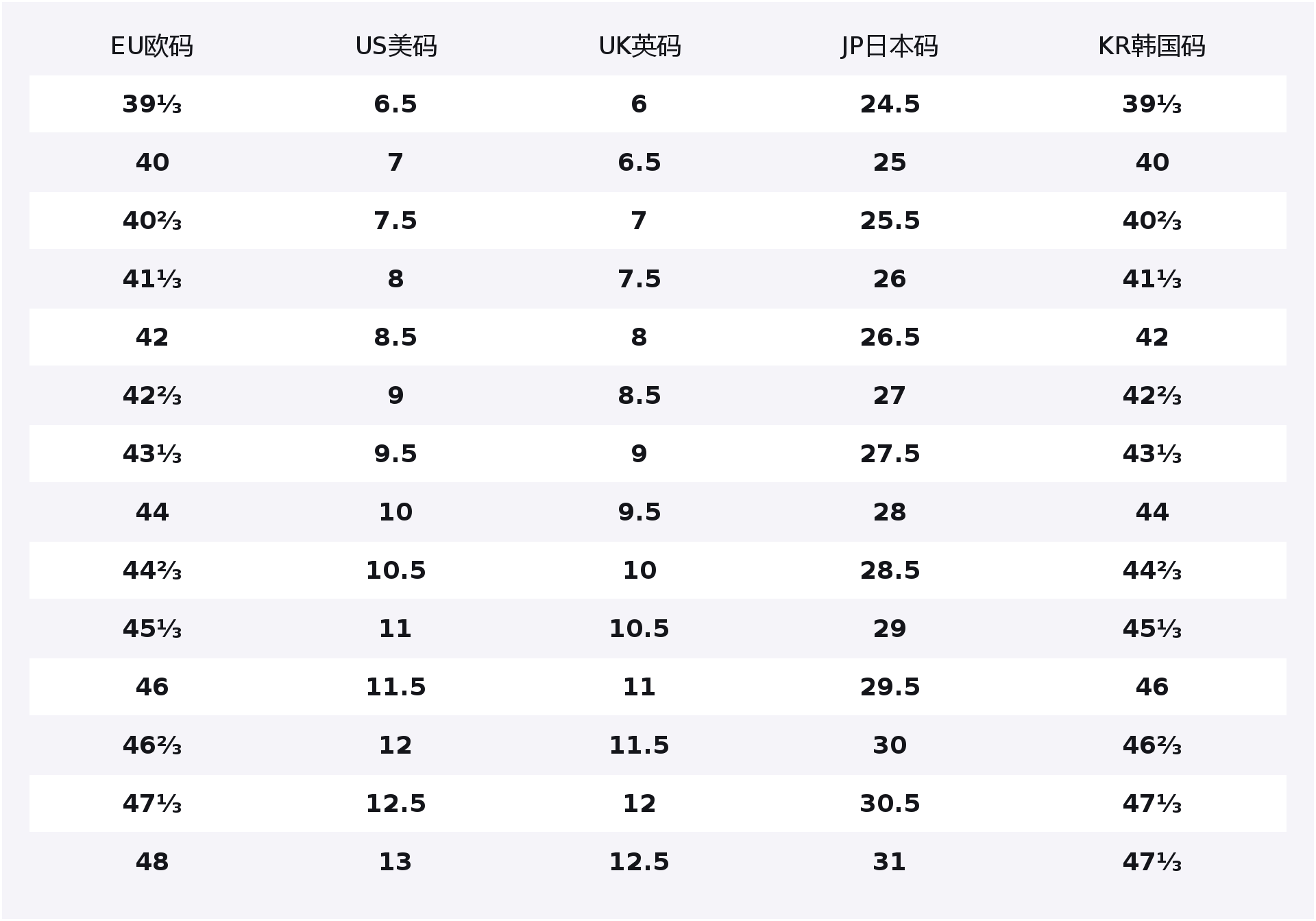Select the JP size 30 cell

[x=890, y=745]
